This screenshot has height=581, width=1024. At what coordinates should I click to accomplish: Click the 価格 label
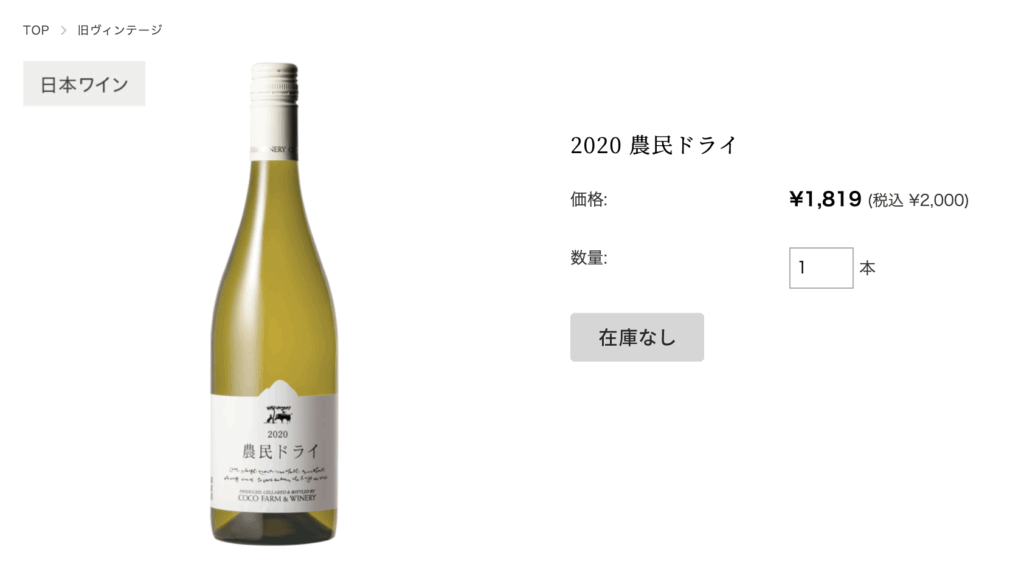pos(588,199)
